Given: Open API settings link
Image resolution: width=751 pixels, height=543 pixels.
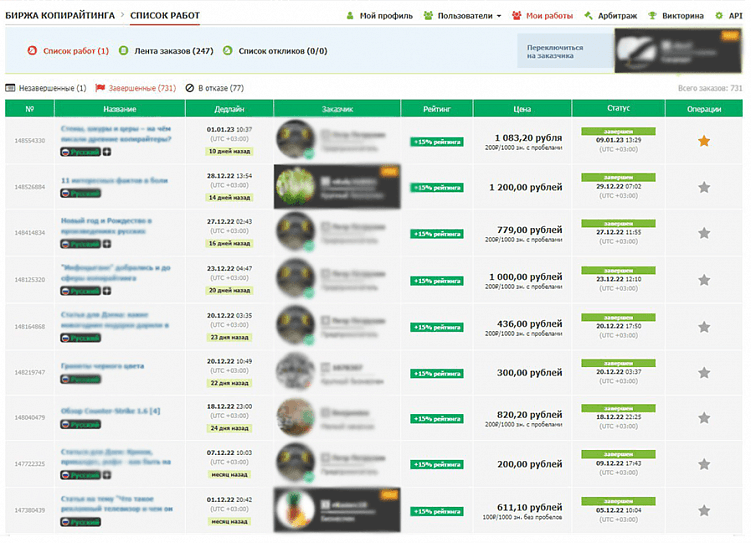Looking at the screenshot, I should pos(728,16).
